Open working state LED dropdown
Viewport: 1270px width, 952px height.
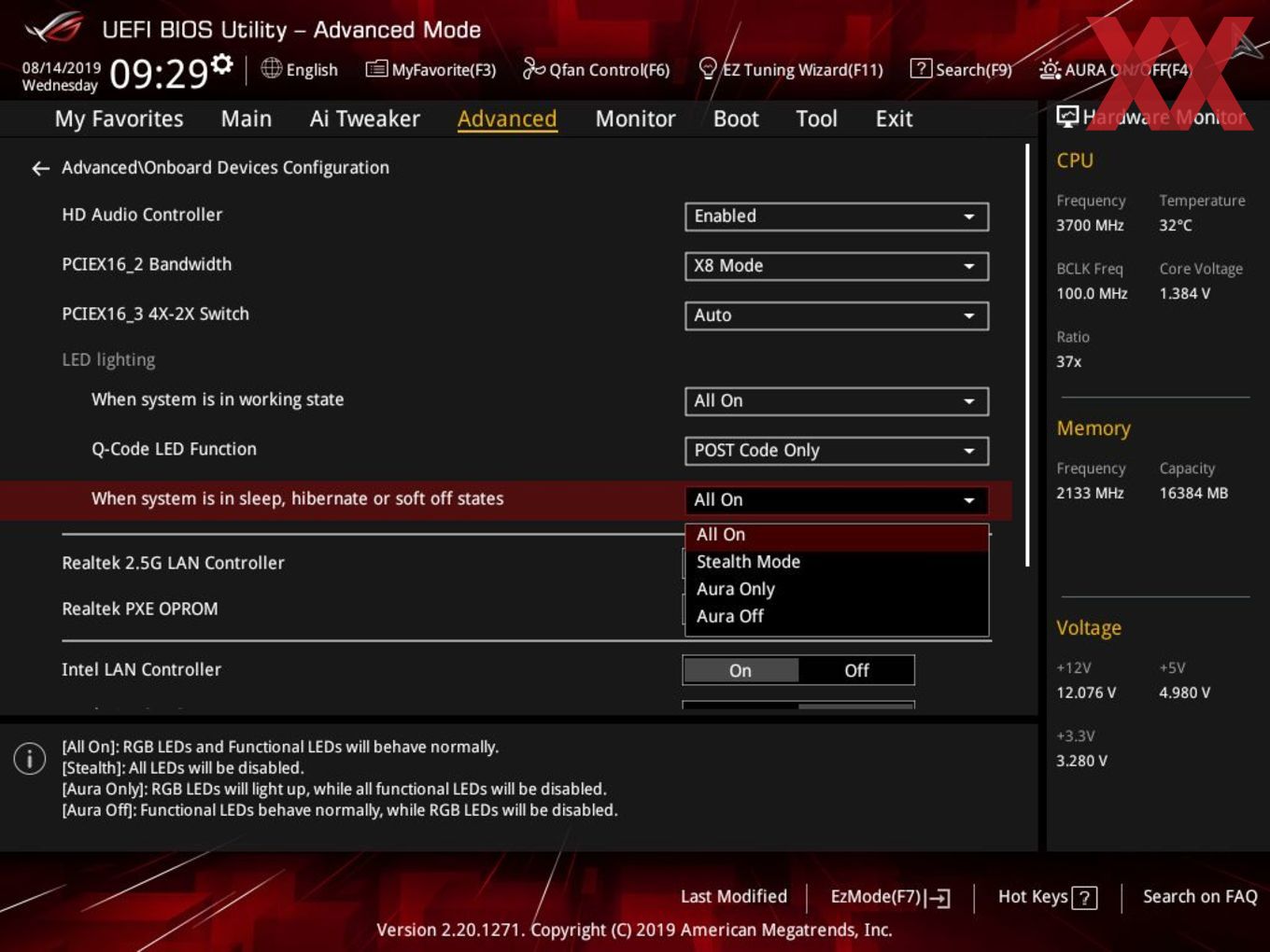836,401
